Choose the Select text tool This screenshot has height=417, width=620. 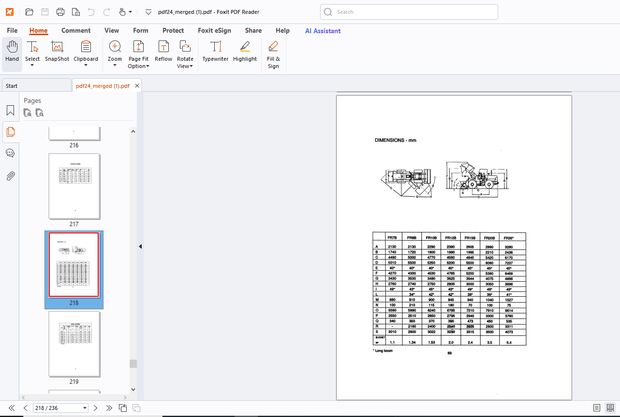[x=32, y=53]
